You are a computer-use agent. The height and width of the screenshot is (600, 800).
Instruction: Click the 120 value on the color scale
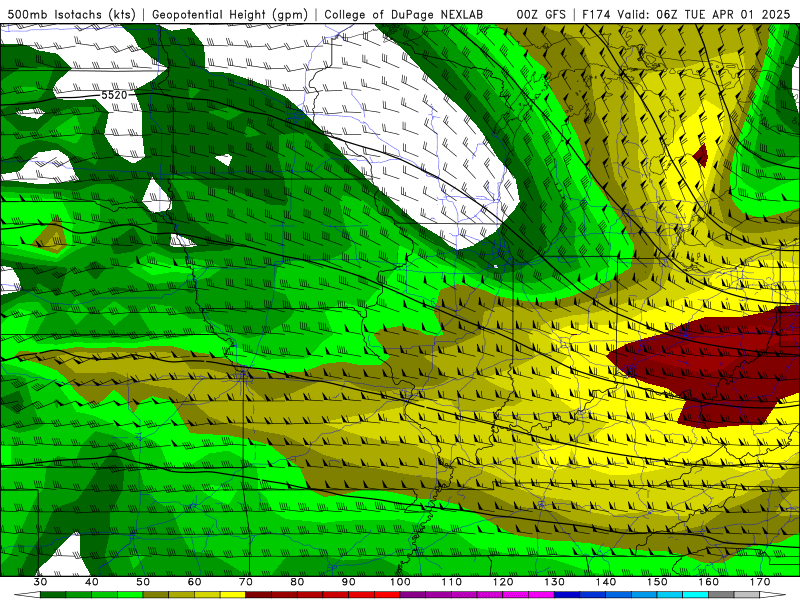tap(503, 582)
